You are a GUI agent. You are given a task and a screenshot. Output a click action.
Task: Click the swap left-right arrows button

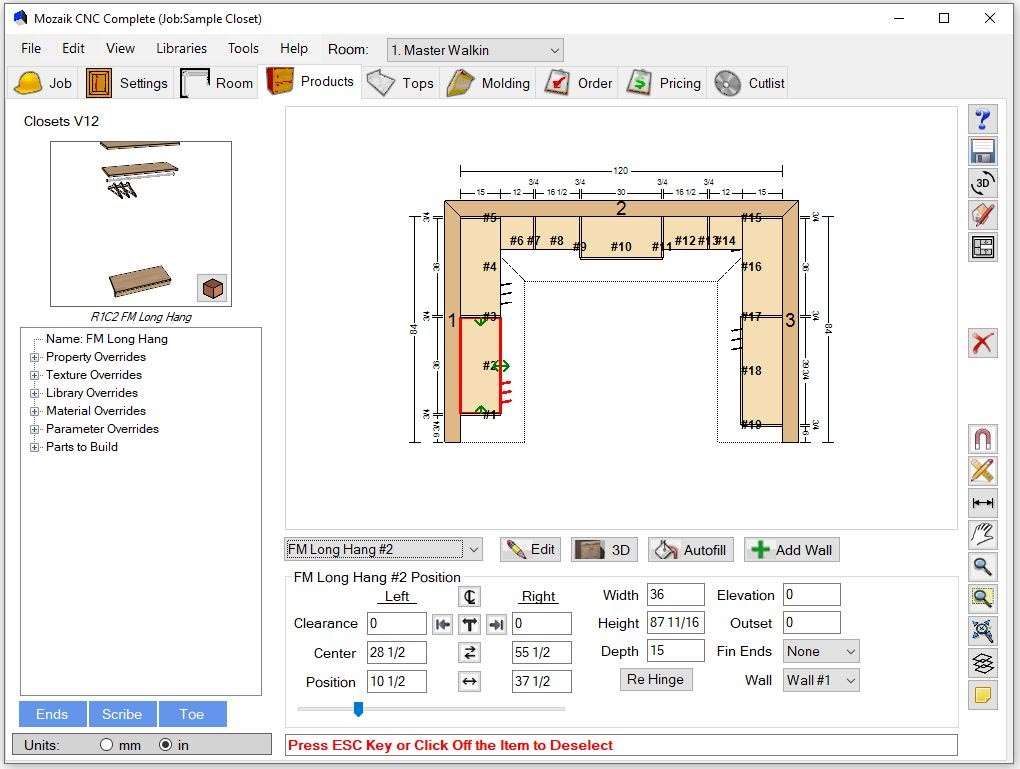tap(469, 653)
